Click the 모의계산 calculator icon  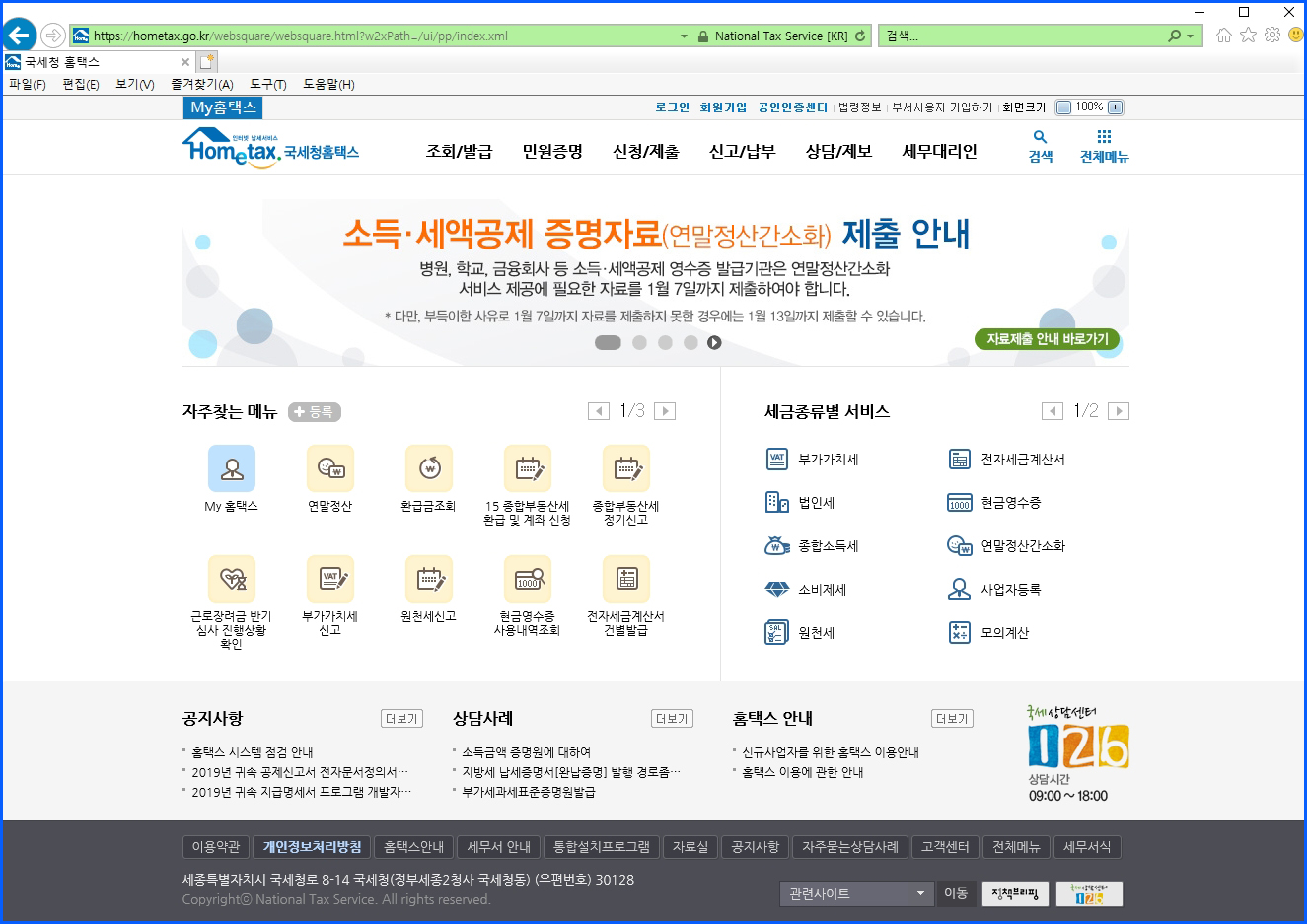coord(960,632)
